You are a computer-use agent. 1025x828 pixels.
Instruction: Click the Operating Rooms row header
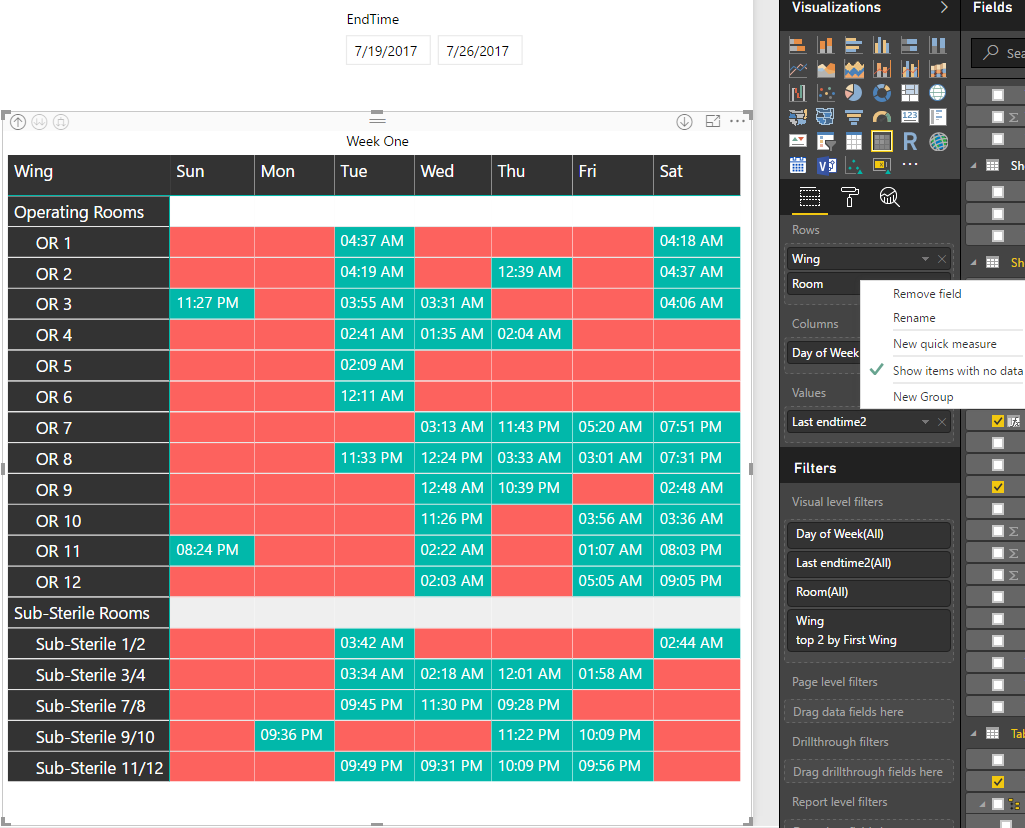[89, 212]
